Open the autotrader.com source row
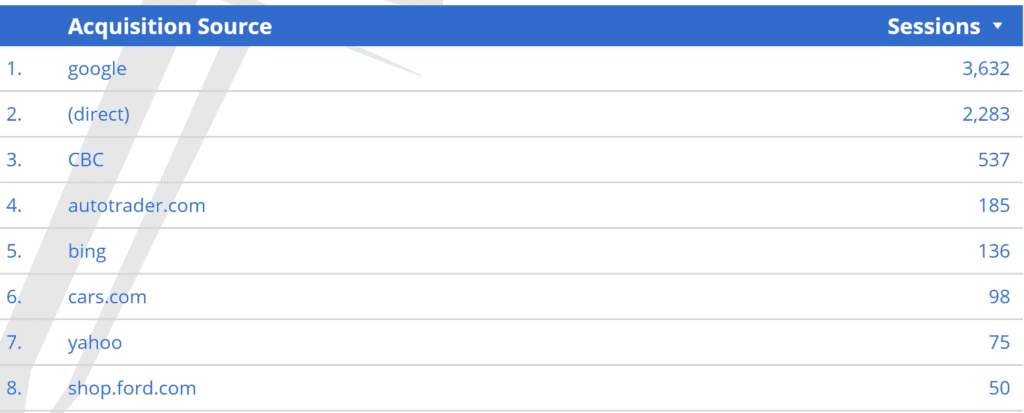 (x=136, y=206)
